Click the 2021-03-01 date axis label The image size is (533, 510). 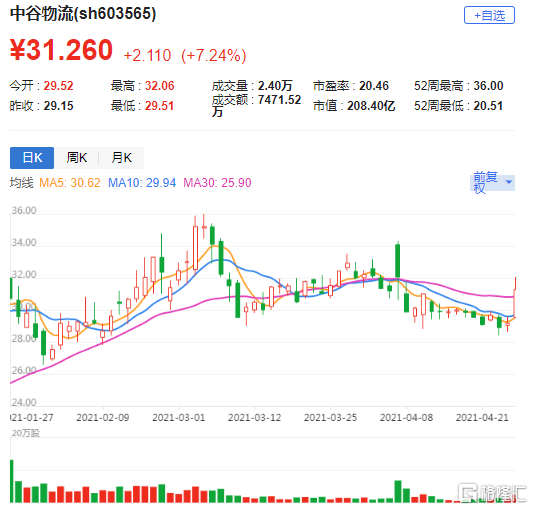pos(179,417)
